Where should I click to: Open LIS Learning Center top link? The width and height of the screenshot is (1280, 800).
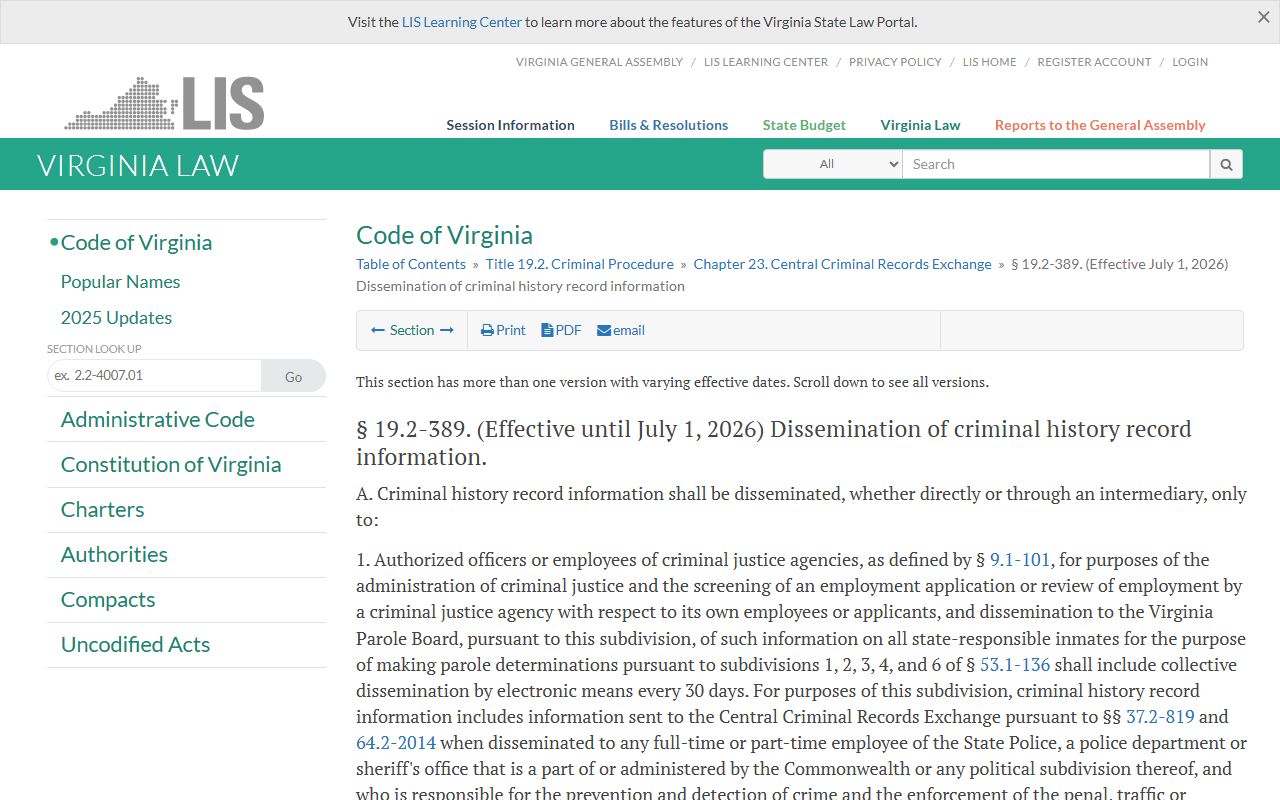click(x=766, y=62)
